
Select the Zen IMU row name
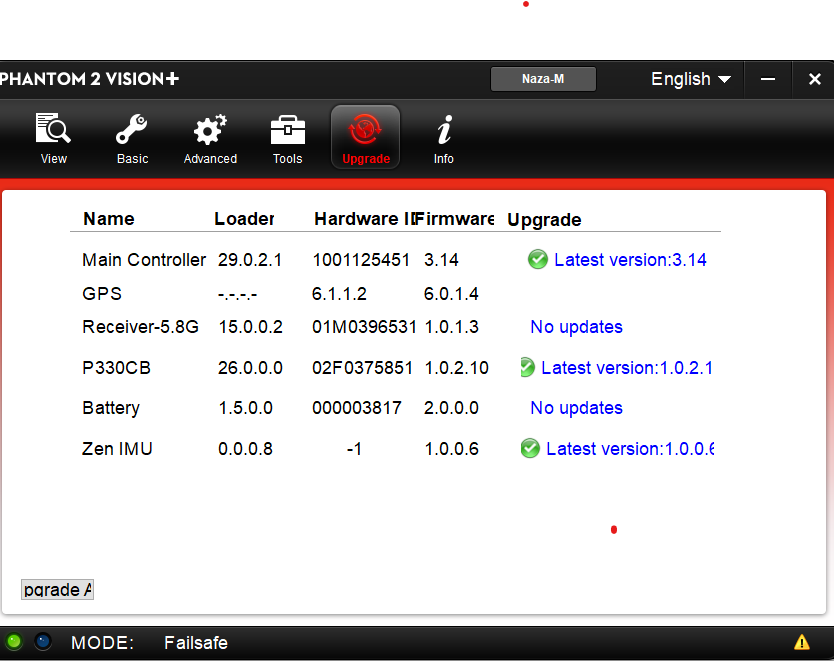[117, 448]
